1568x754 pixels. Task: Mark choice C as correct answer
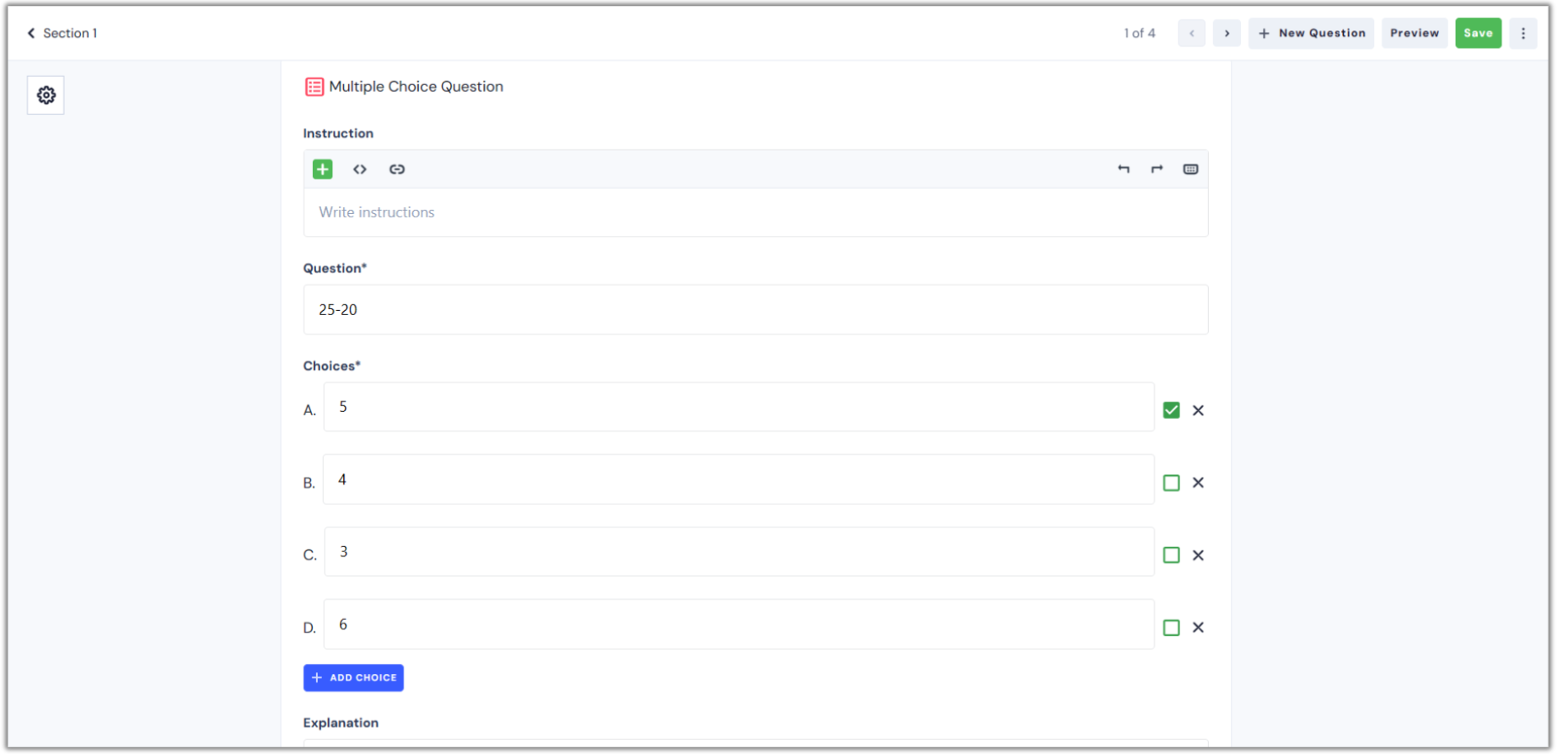[1171, 555]
